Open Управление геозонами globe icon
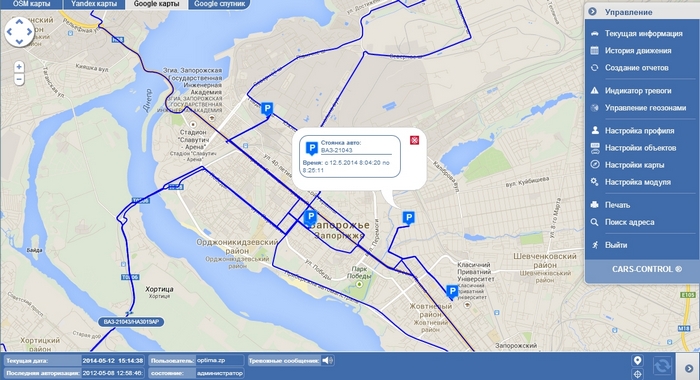Viewport: 700px width, 380px height. coord(594,108)
